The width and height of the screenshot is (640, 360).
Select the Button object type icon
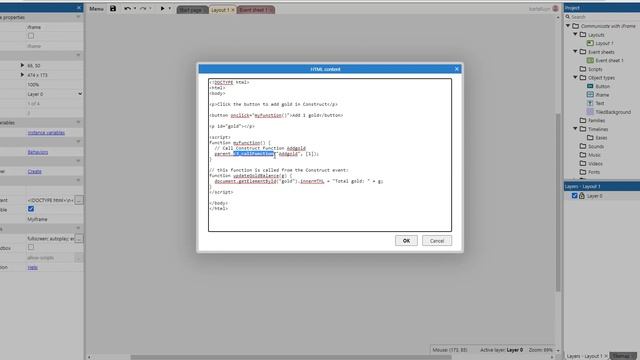[x=590, y=86]
